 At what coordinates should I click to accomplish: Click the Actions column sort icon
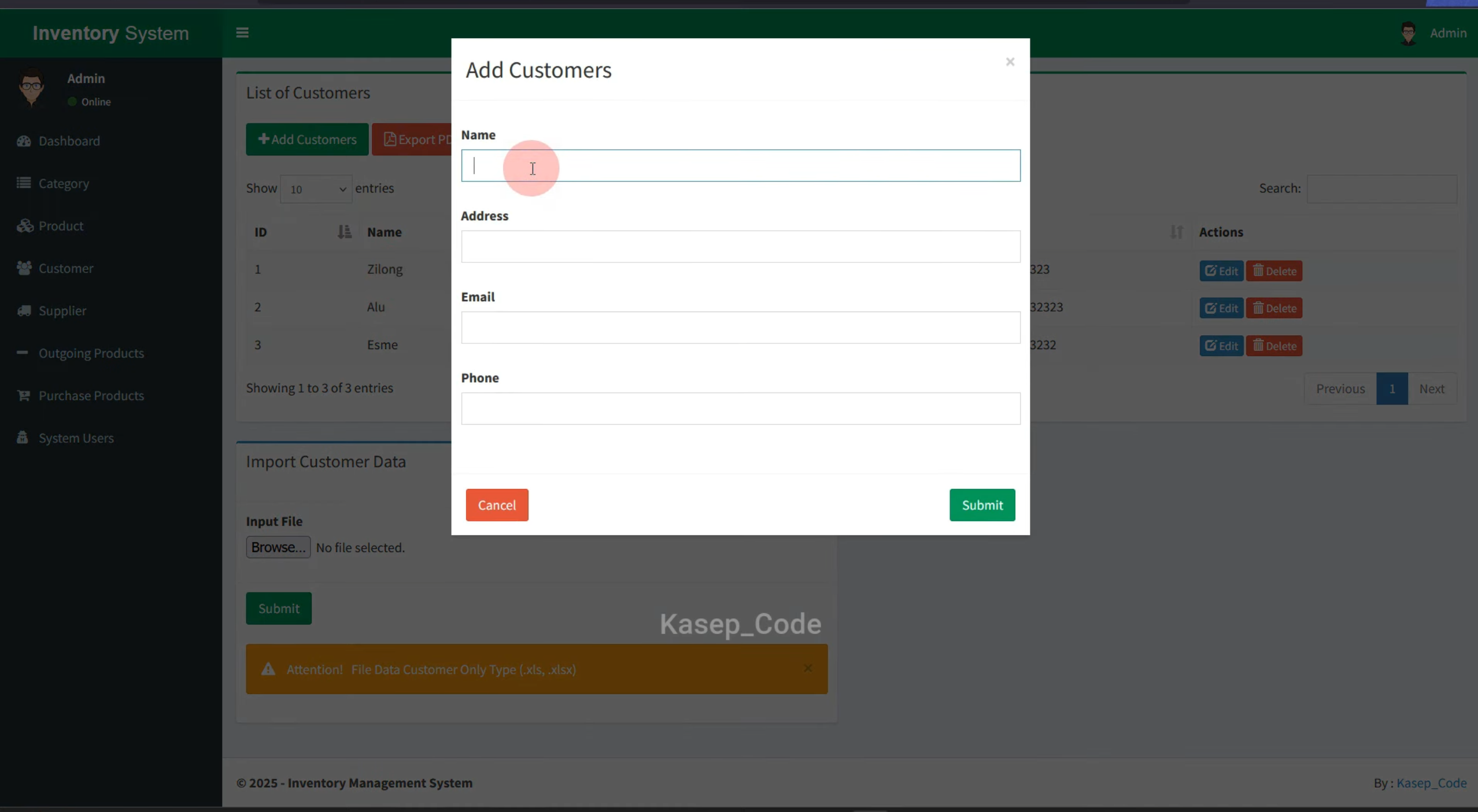coord(1176,232)
